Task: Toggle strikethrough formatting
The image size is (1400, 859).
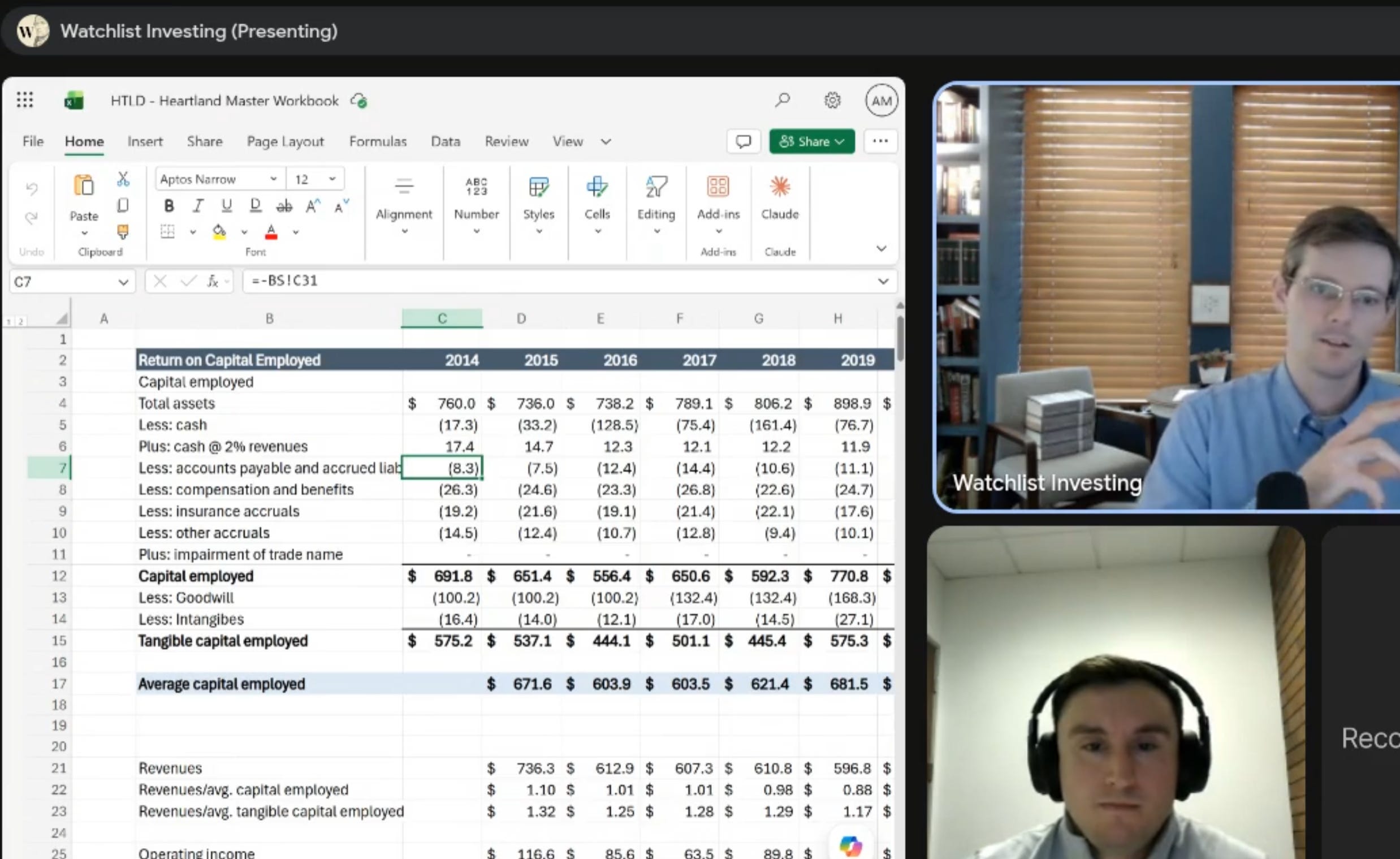Action: (x=284, y=206)
